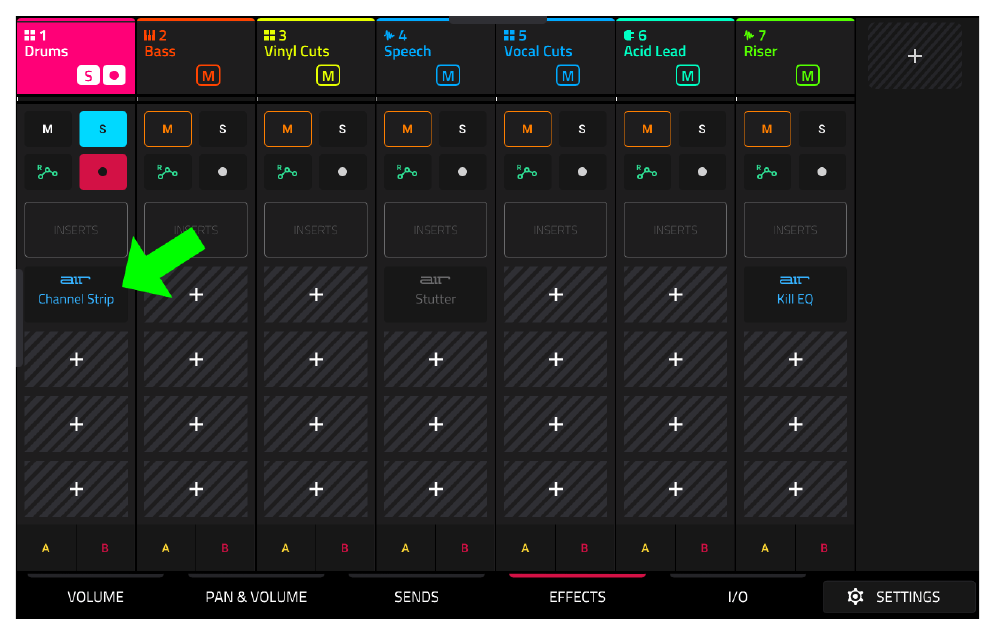Click automation icon on Speech channel
This screenshot has height=636, width=996.
[407, 172]
